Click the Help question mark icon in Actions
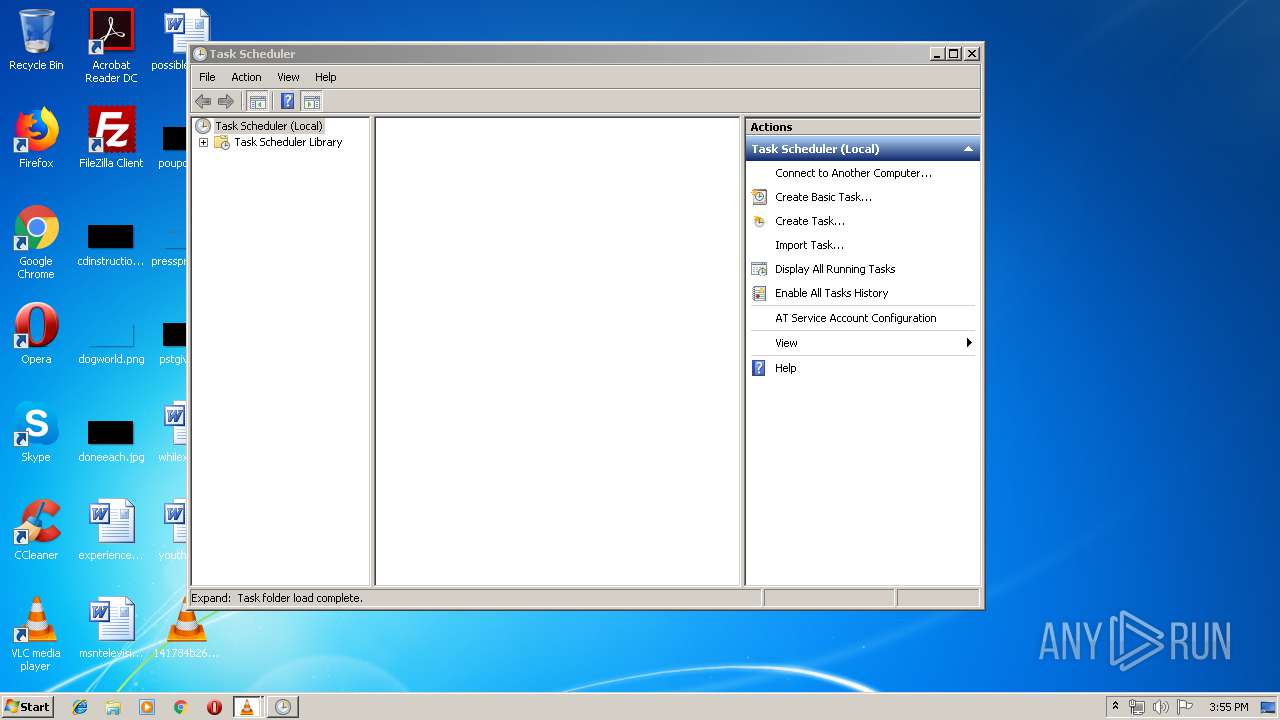Screen dimensions: 1280x720 [x=759, y=368]
